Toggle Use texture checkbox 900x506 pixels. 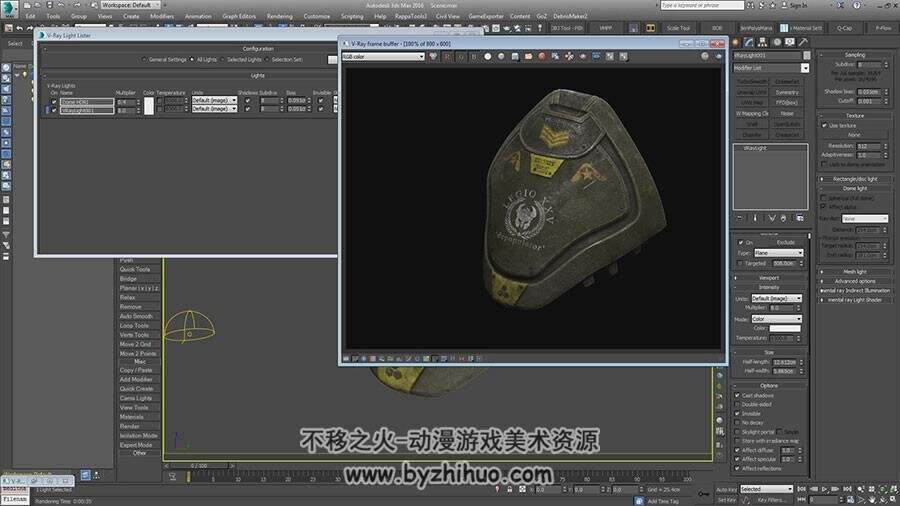click(x=825, y=125)
